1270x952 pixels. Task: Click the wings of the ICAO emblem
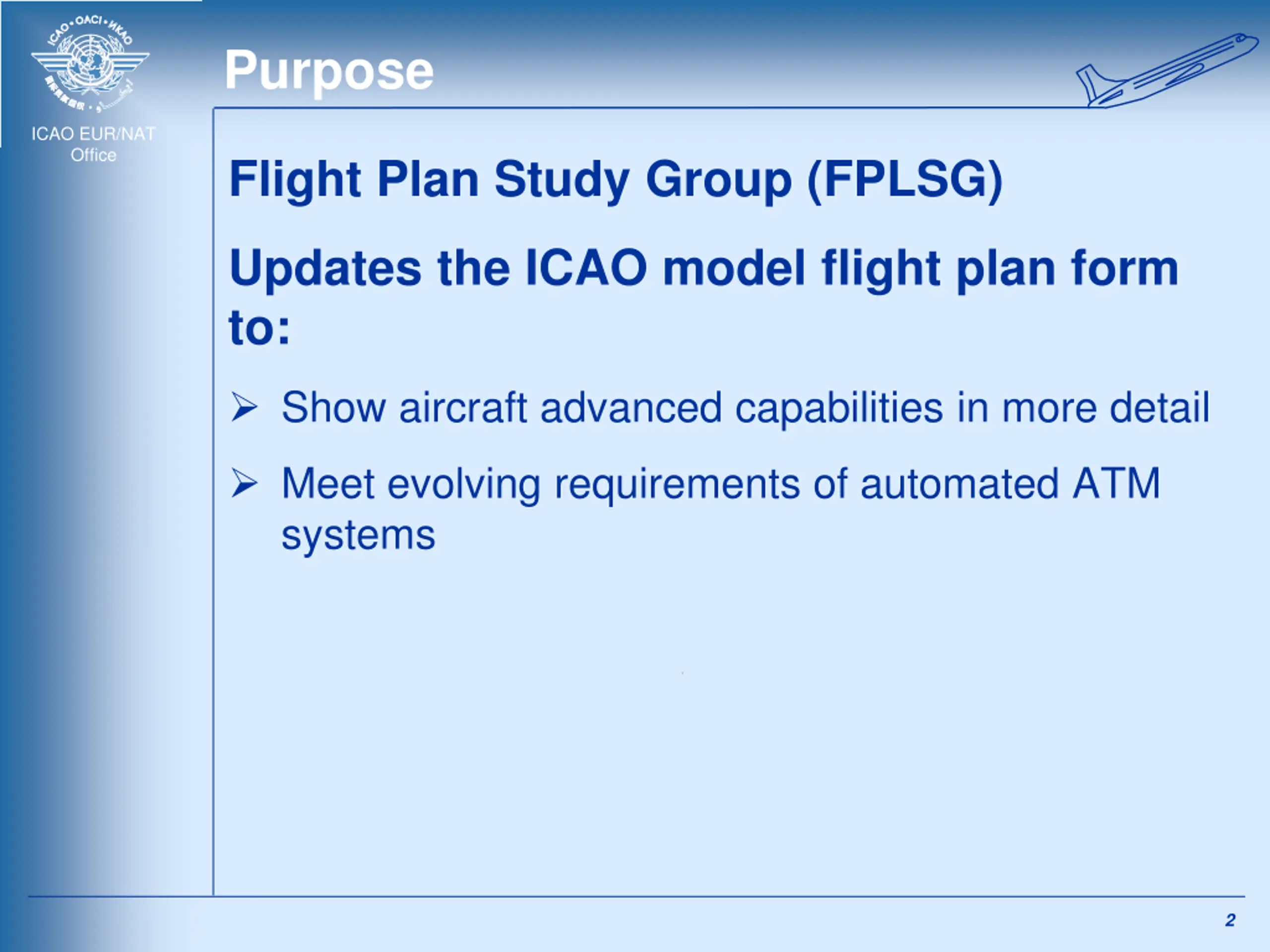click(90, 62)
